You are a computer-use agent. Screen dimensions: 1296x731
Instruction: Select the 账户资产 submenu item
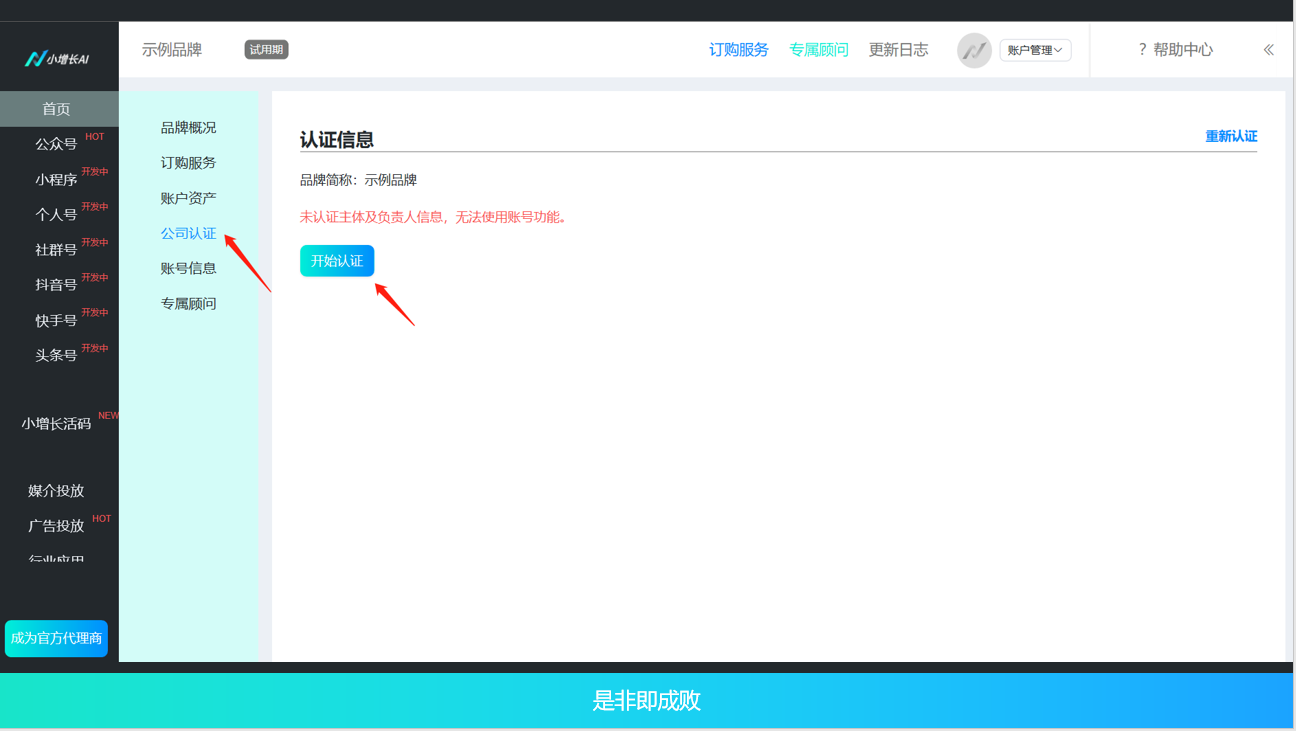(x=188, y=198)
